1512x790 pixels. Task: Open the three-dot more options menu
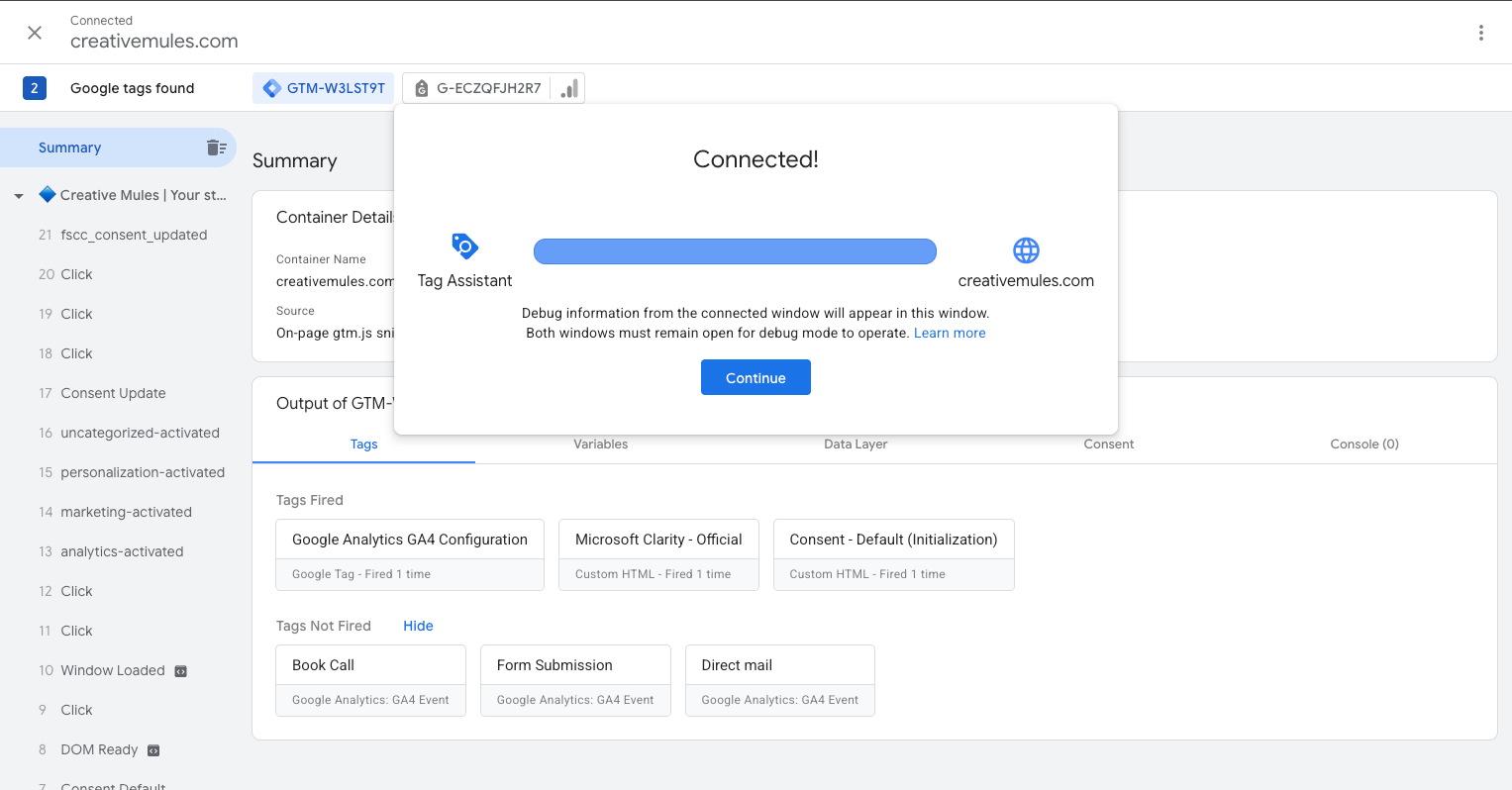click(x=1480, y=33)
